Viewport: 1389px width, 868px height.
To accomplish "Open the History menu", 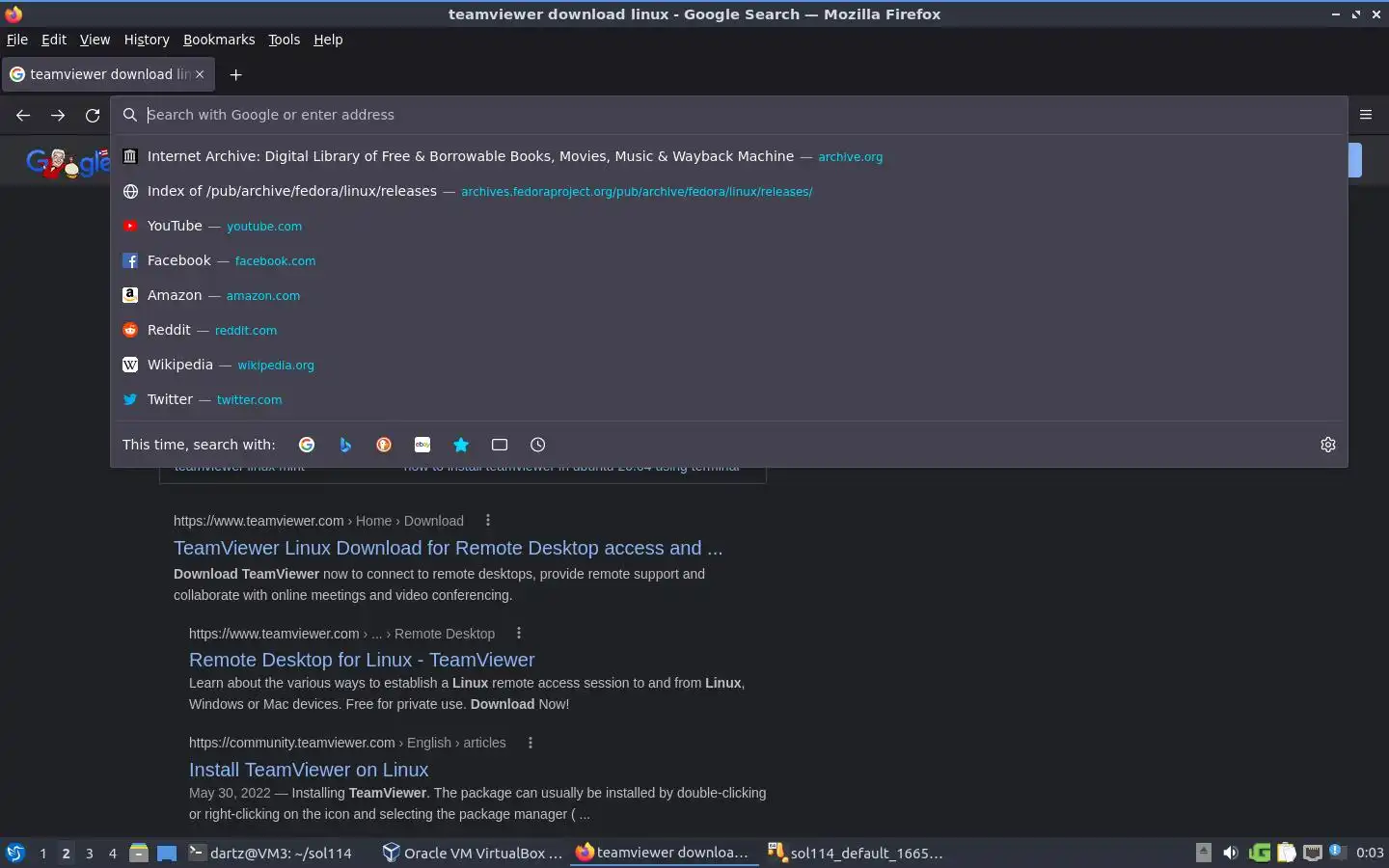I will click(147, 40).
